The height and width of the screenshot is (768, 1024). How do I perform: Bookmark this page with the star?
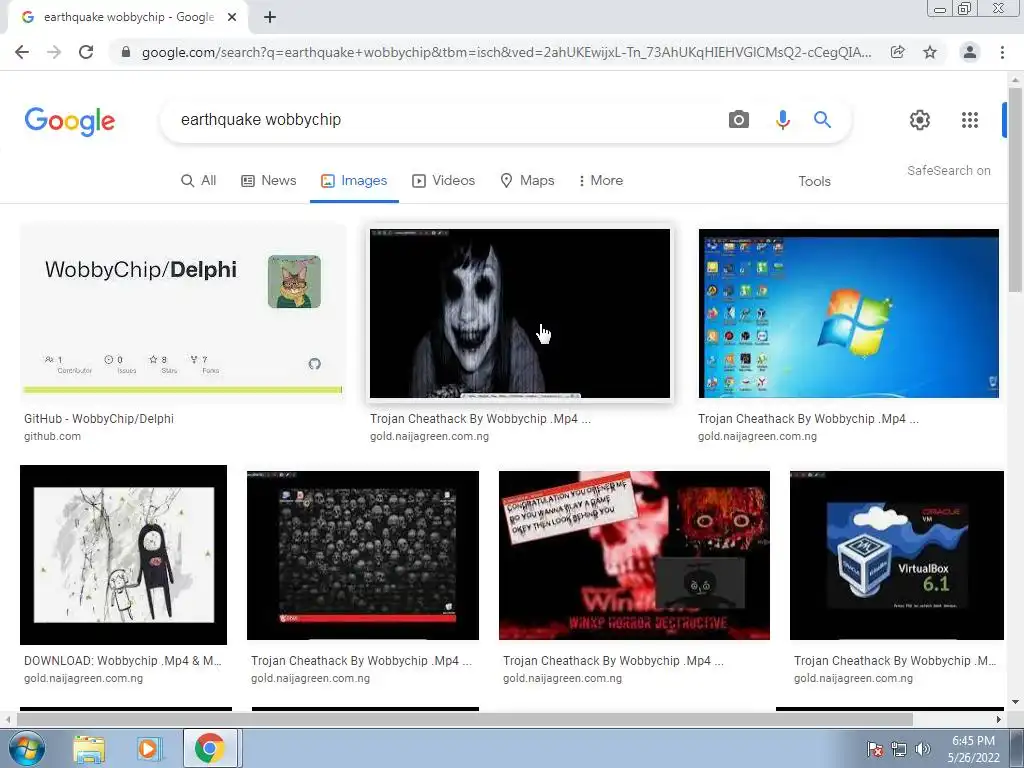[930, 52]
